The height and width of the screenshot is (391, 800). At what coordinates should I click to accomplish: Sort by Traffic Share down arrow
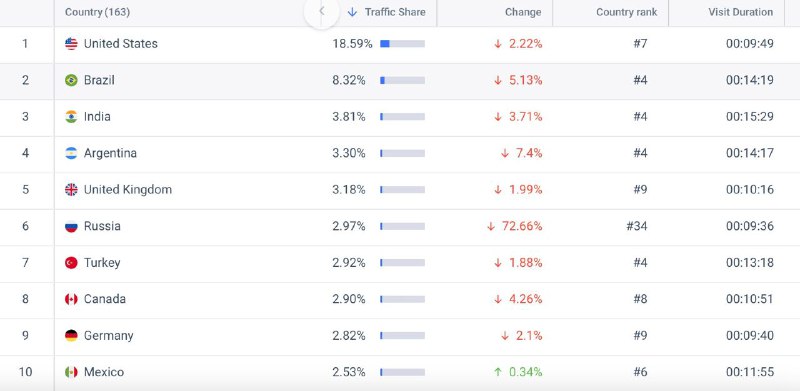(352, 12)
